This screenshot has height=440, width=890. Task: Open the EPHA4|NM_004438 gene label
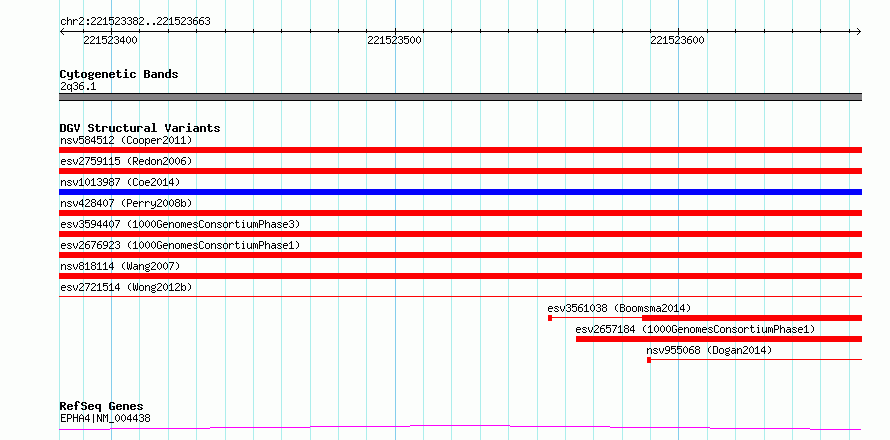click(x=105, y=419)
